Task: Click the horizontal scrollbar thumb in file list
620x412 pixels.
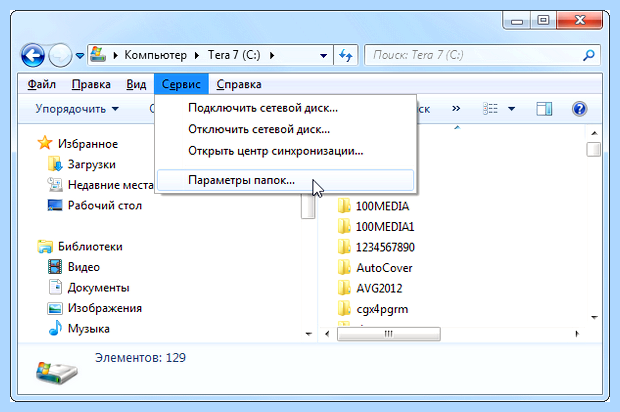Action: (389, 334)
